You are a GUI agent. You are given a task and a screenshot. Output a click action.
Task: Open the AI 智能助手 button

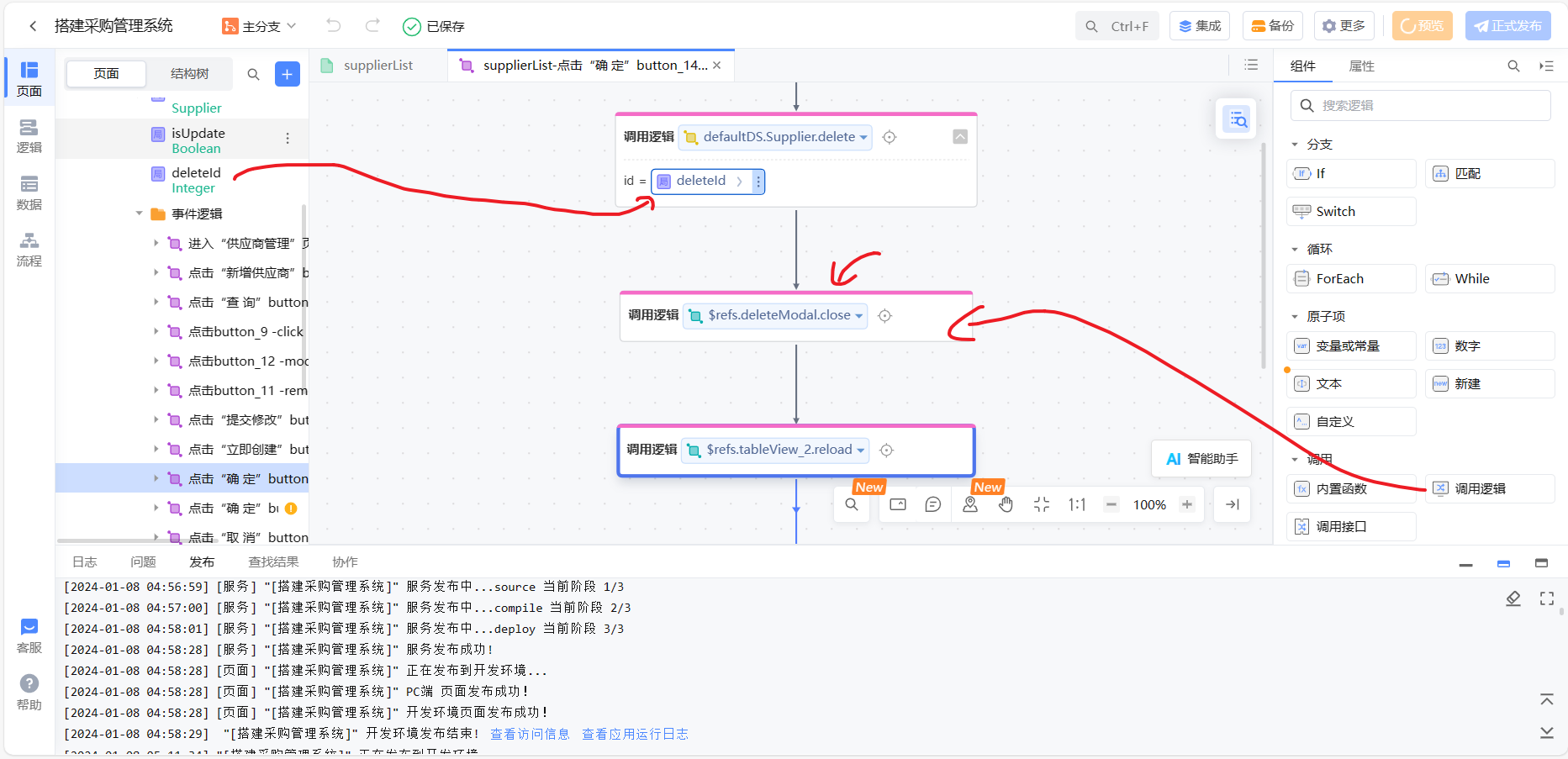[1201, 459]
